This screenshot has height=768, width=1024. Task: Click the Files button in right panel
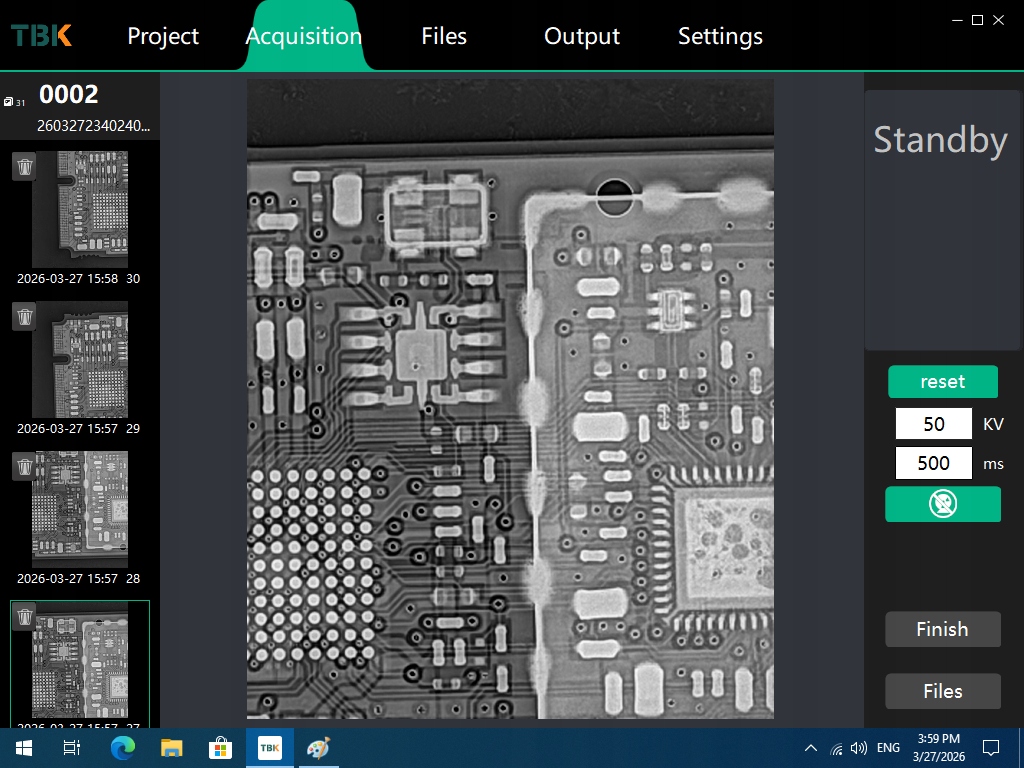942,691
